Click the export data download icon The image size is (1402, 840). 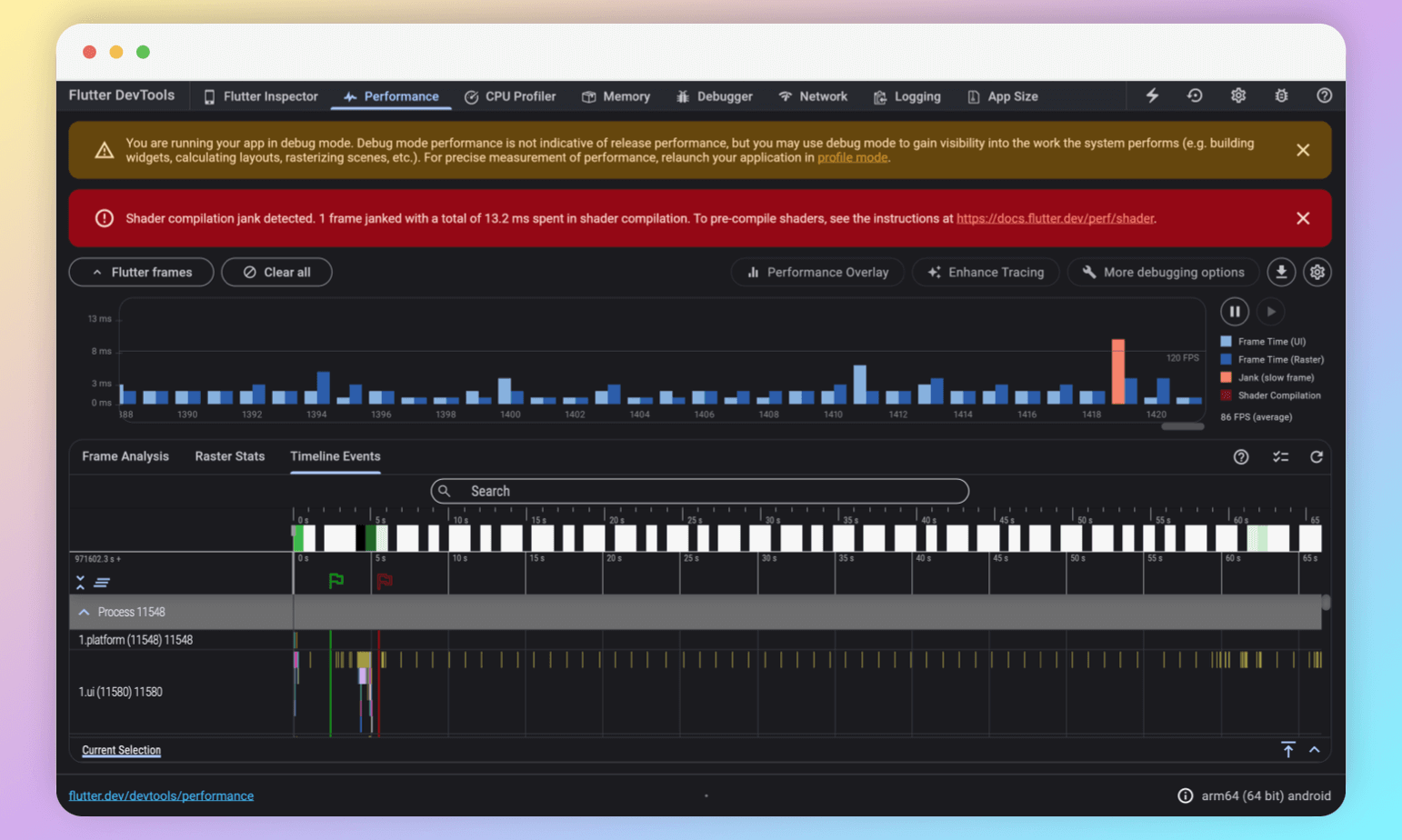(x=1281, y=272)
